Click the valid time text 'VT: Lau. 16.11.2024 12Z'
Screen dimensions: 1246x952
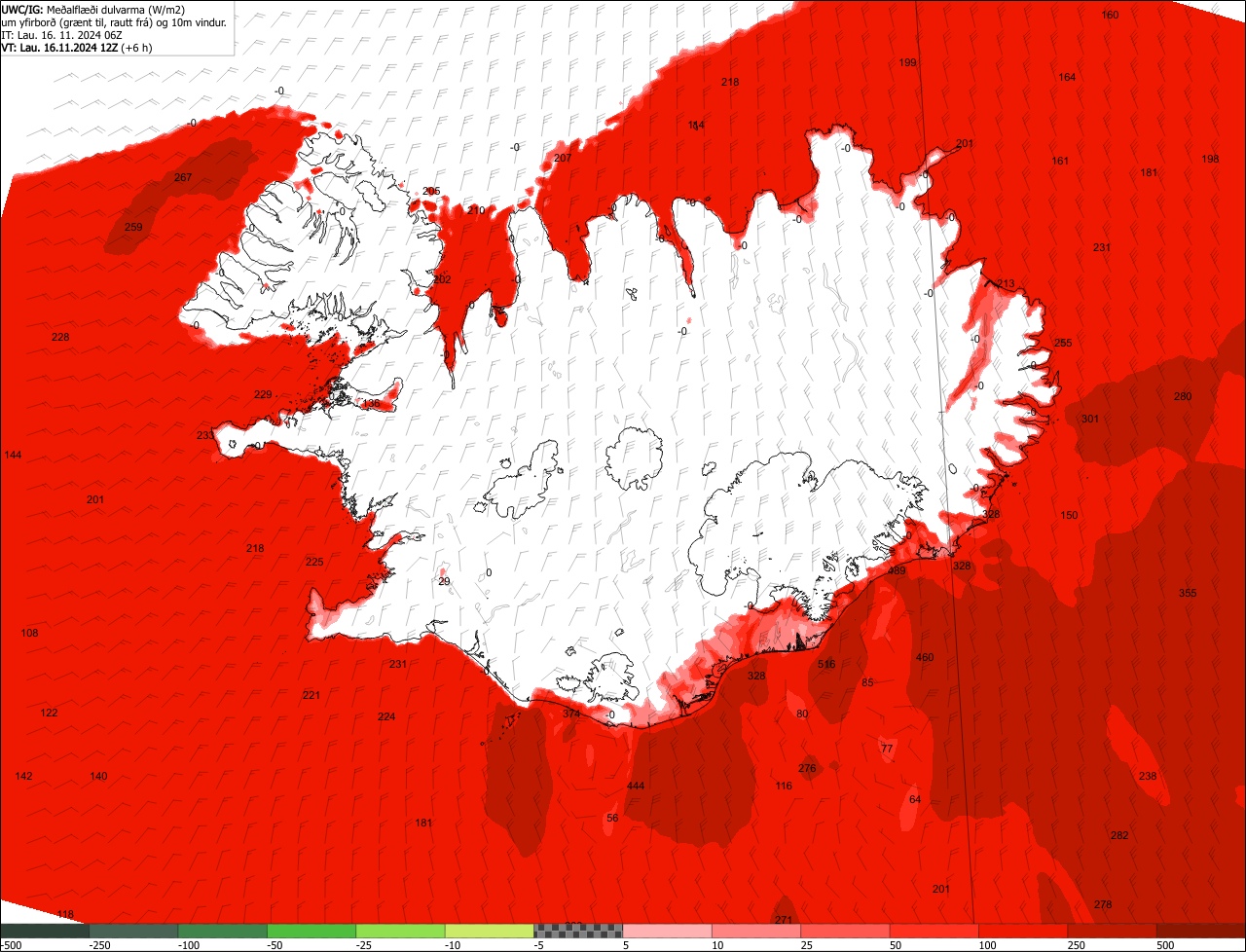pos(58,48)
